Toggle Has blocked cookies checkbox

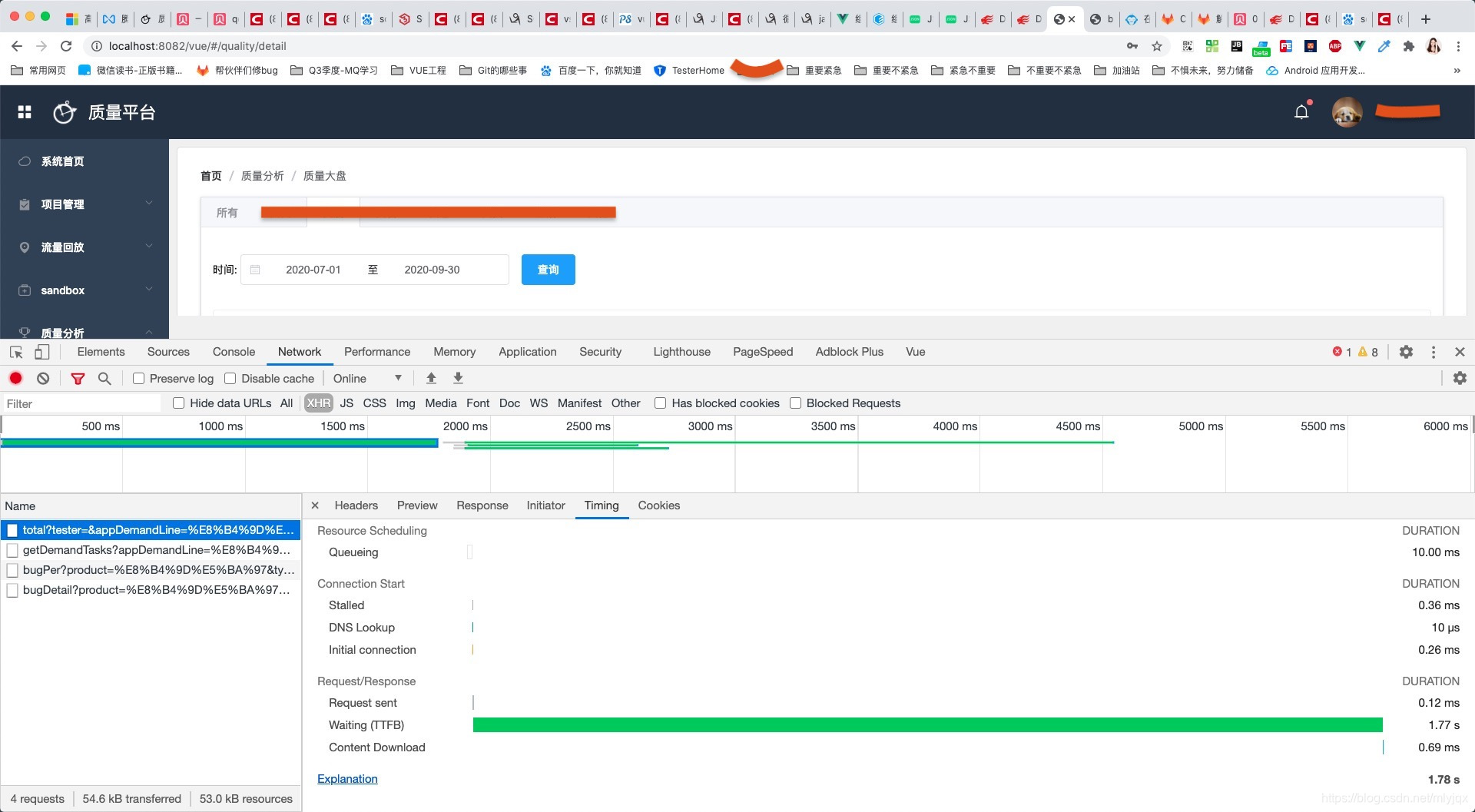[x=660, y=403]
